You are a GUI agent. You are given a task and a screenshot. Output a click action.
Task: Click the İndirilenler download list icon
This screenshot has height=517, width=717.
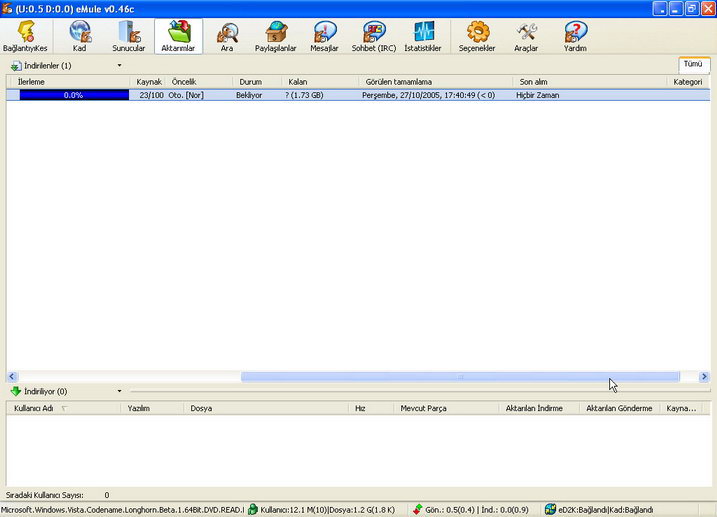pyautogui.click(x=16, y=66)
